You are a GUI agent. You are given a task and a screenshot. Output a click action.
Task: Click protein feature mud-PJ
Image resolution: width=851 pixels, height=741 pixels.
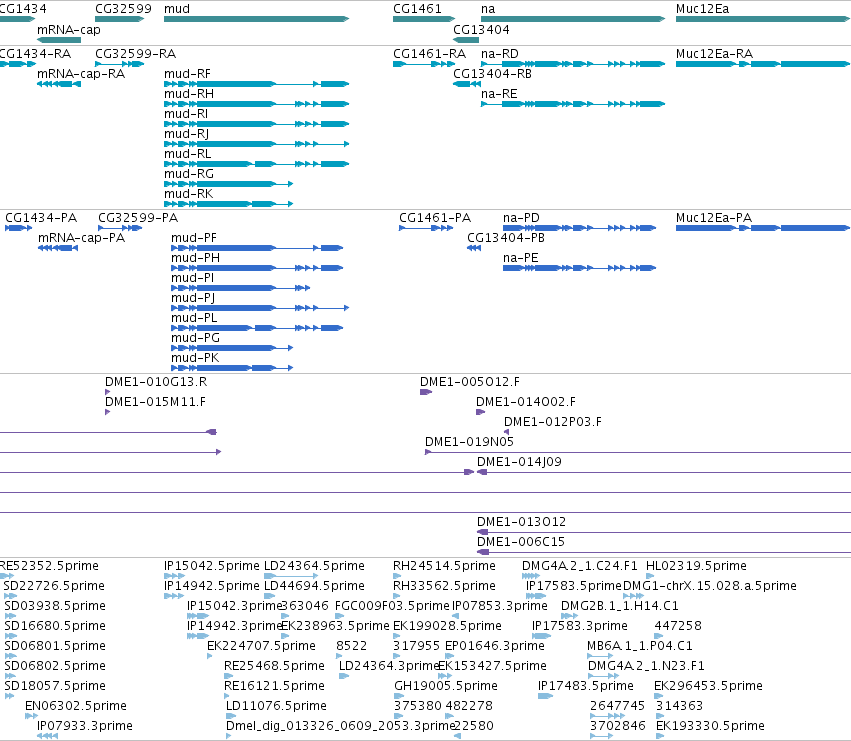(260, 308)
